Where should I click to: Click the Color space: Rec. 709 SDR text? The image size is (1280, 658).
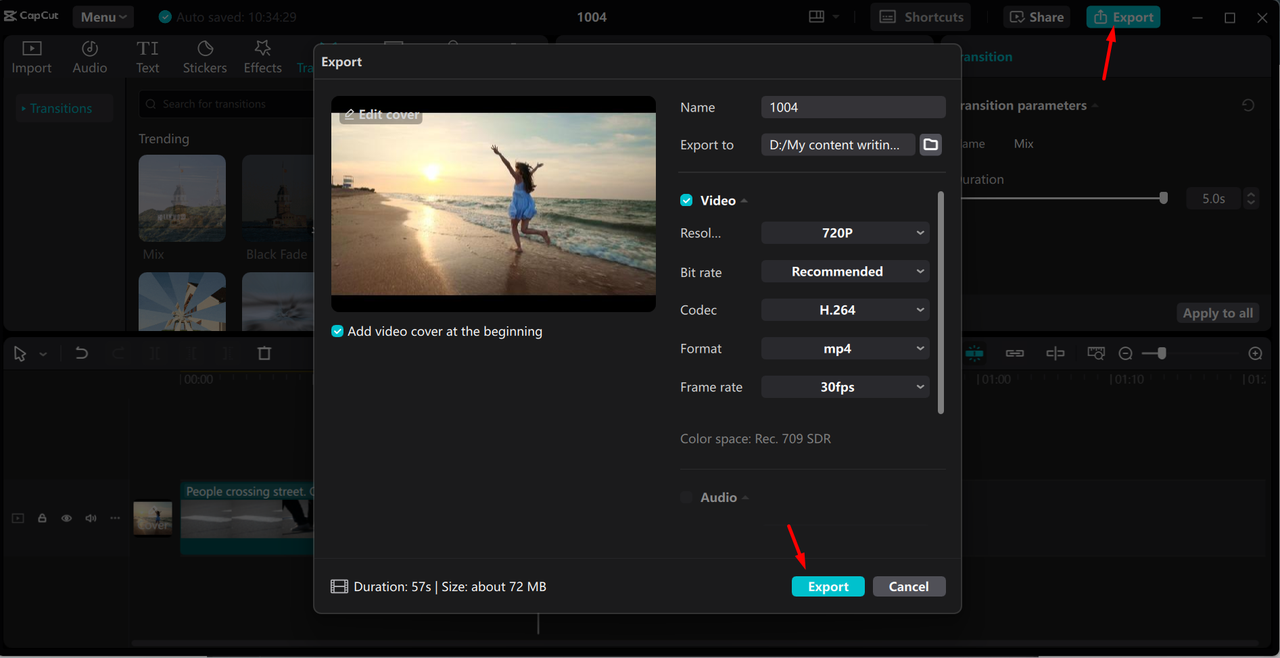pyautogui.click(x=755, y=439)
